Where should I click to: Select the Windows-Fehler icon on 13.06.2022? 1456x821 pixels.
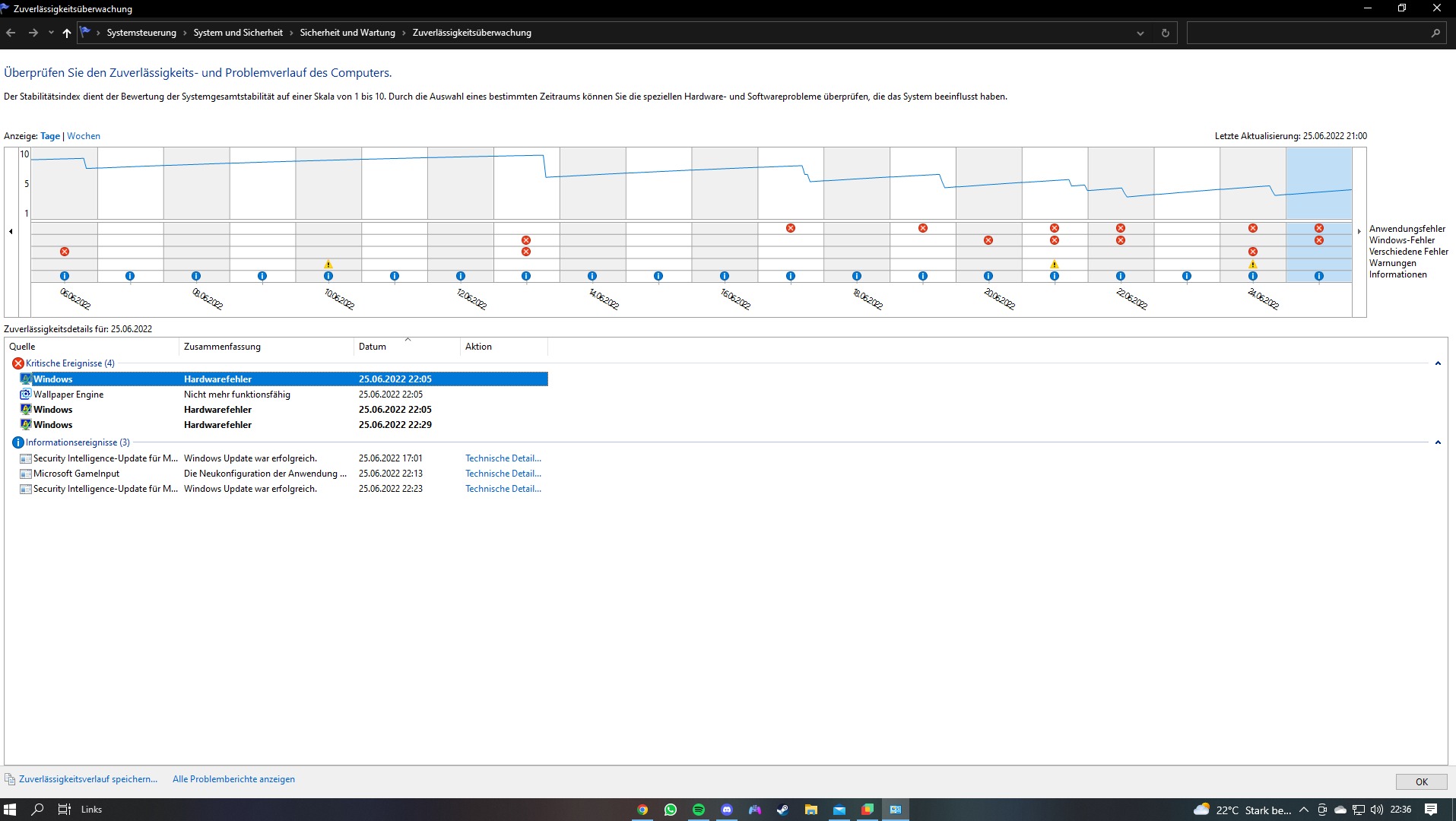pos(526,240)
